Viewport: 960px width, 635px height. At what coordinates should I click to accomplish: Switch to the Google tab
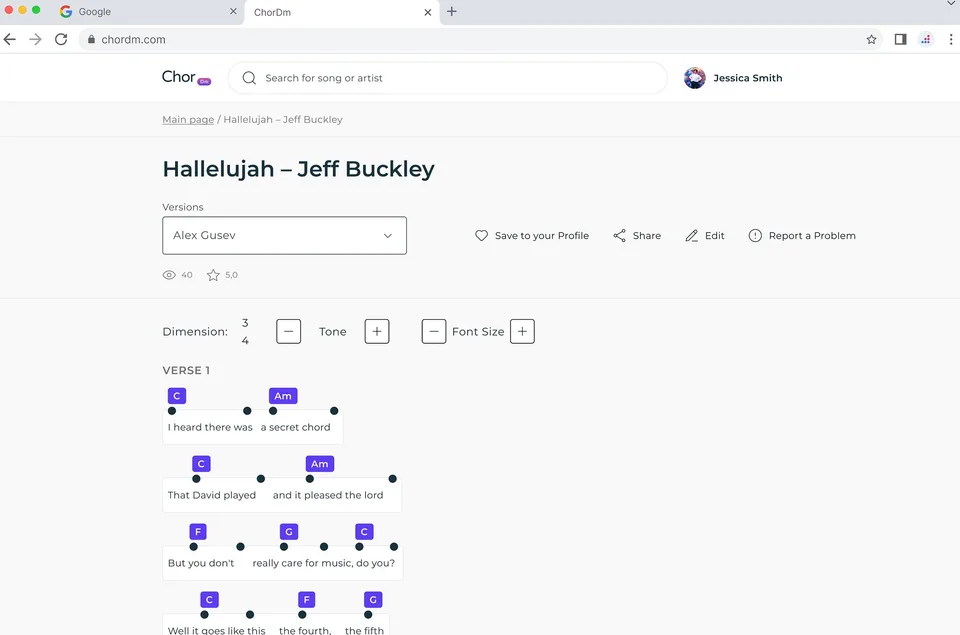(x=147, y=12)
